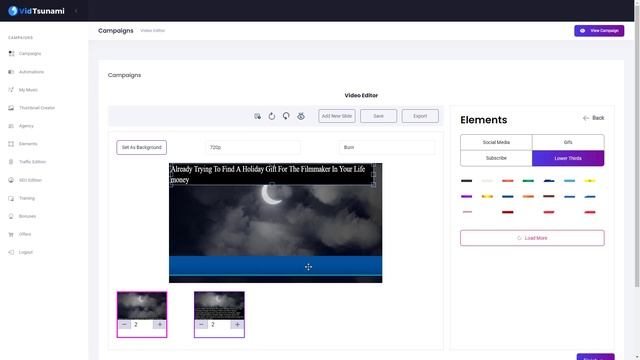Select the second slide thumbnail
Image resolution: width=640 pixels, height=360 pixels.
coord(219,305)
